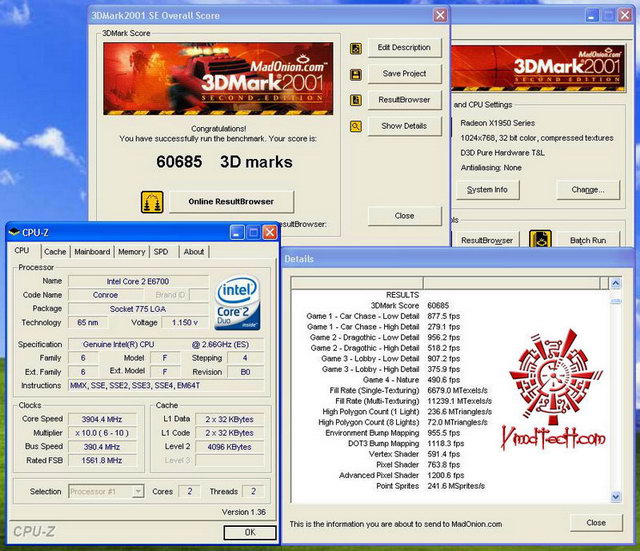The width and height of the screenshot is (640, 551).
Task: Click Online ResultBrowser button
Action: (x=231, y=202)
